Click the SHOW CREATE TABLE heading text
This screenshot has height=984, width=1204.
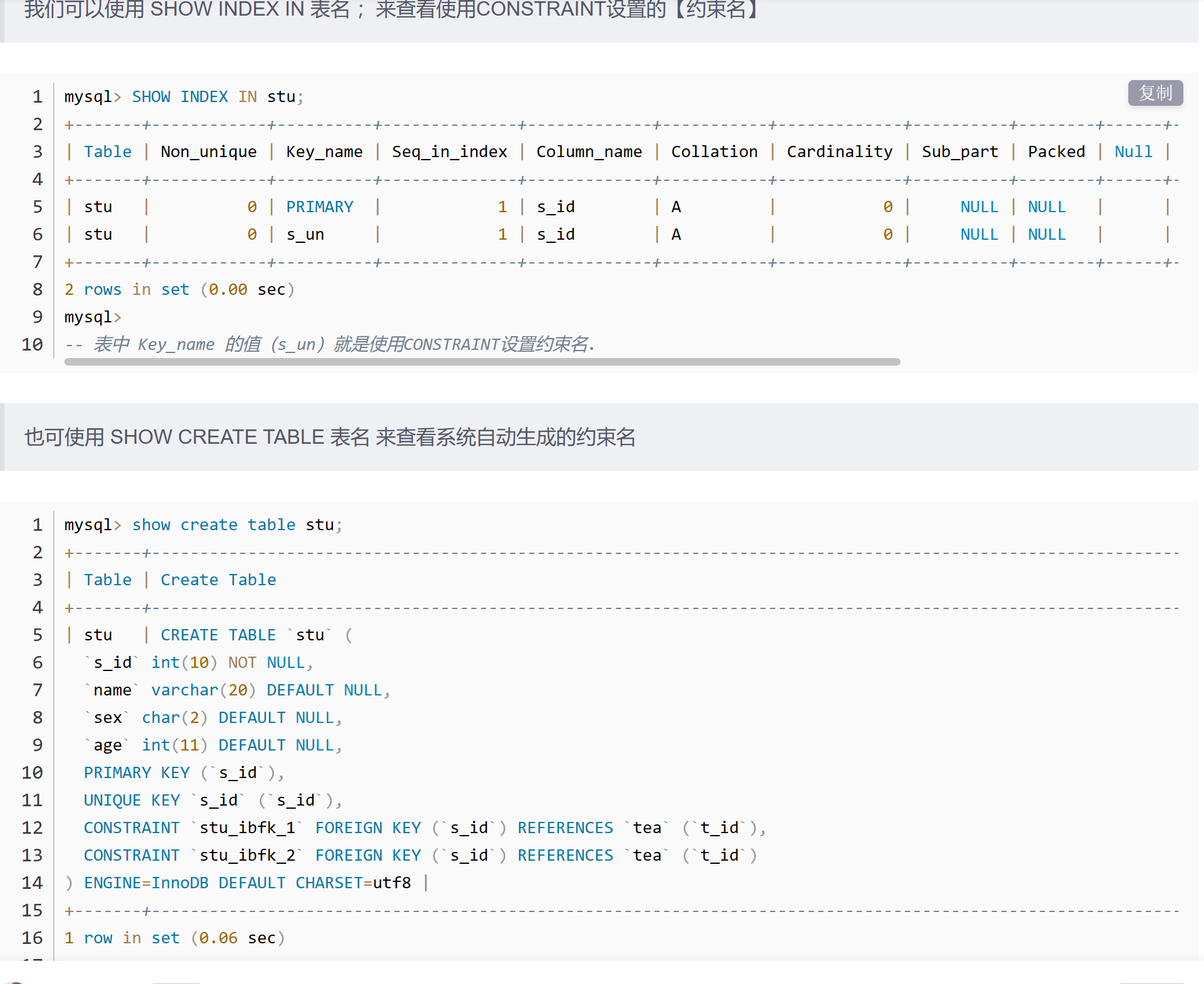[330, 437]
